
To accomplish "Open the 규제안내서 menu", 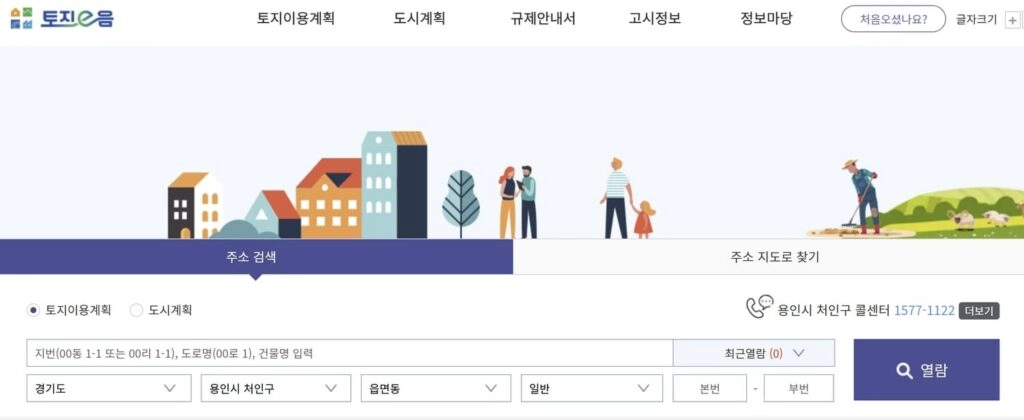I will (543, 19).
